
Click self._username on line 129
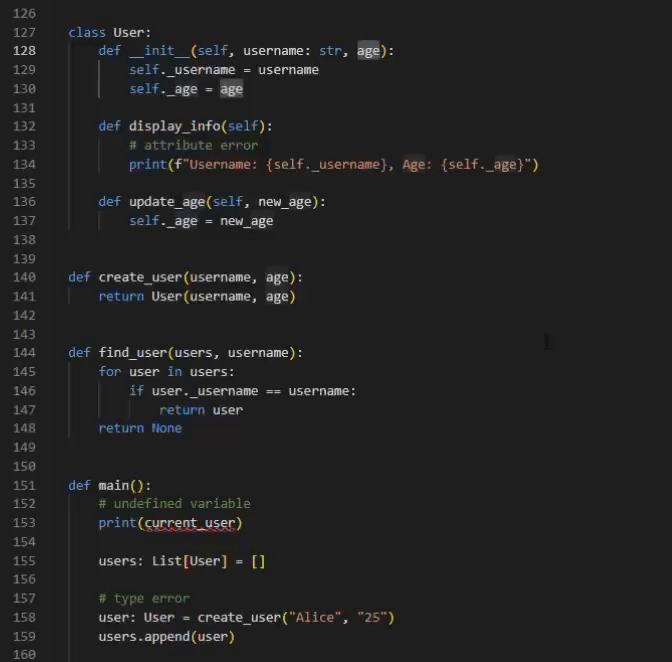(182, 69)
